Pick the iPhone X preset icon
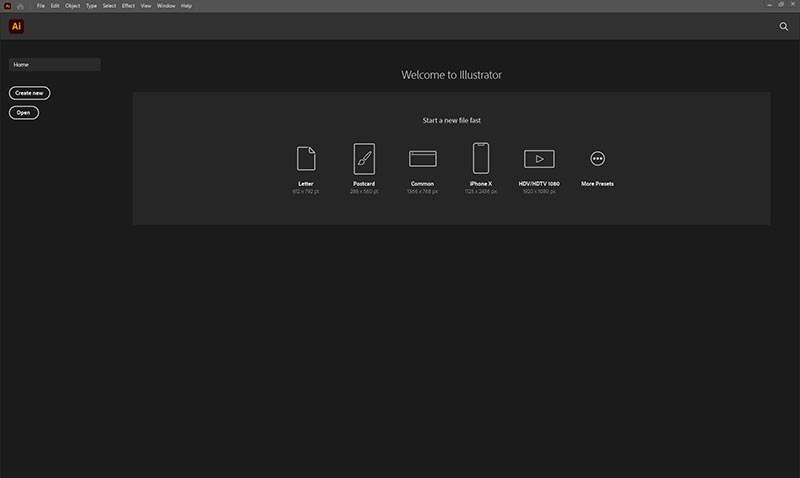Screen dimensions: 800x478 tap(481, 158)
